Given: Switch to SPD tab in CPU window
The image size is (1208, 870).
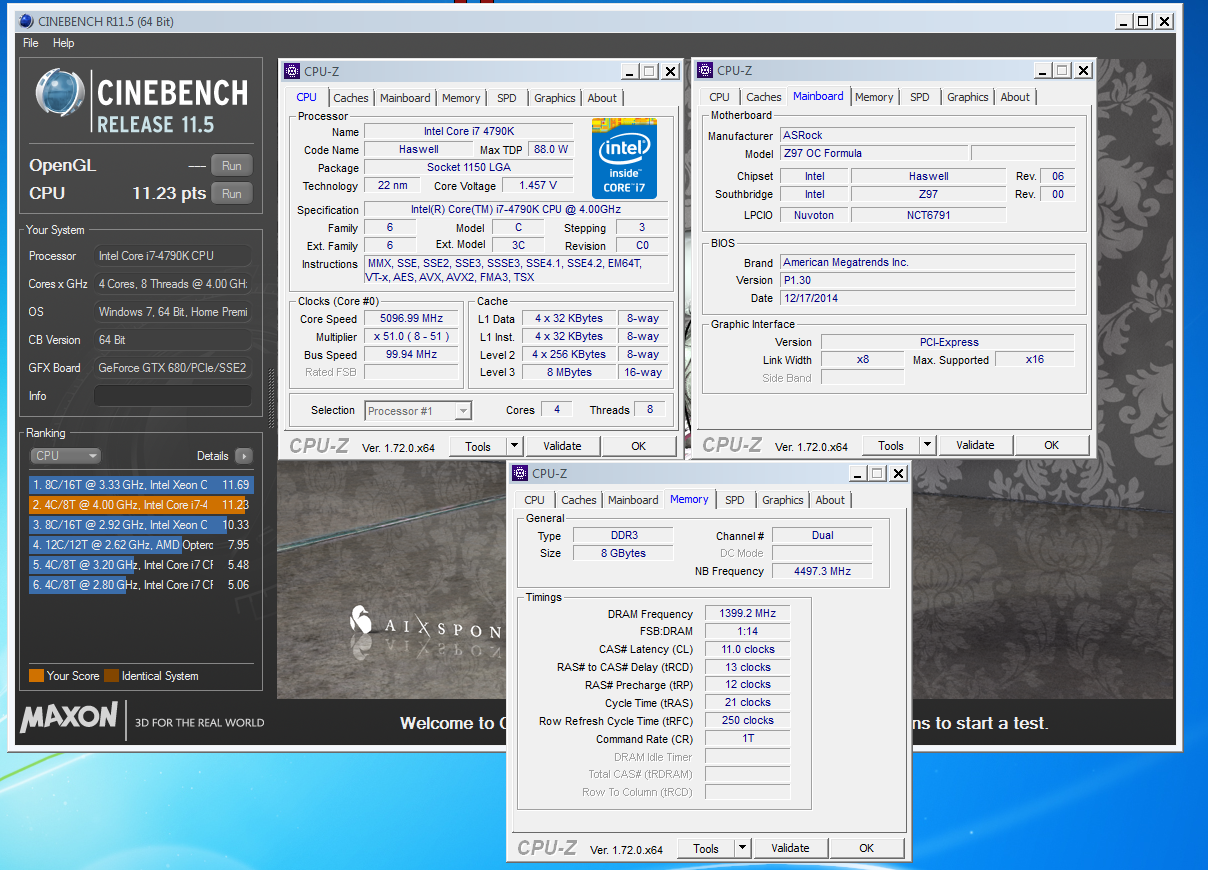Looking at the screenshot, I should click(507, 98).
